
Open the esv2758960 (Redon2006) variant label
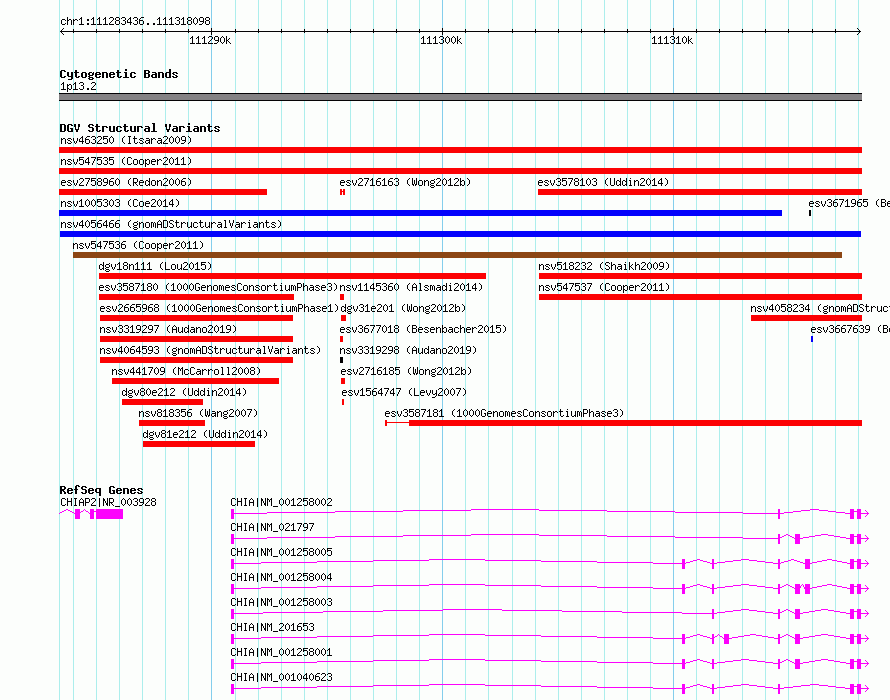tap(126, 182)
